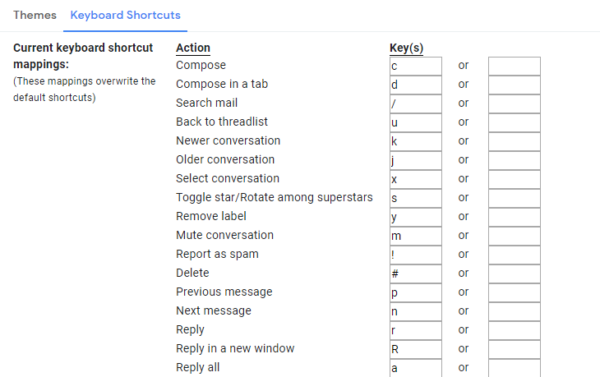Click the Report as spam key field
Viewport: 600px width, 377px height.
pyautogui.click(x=416, y=255)
